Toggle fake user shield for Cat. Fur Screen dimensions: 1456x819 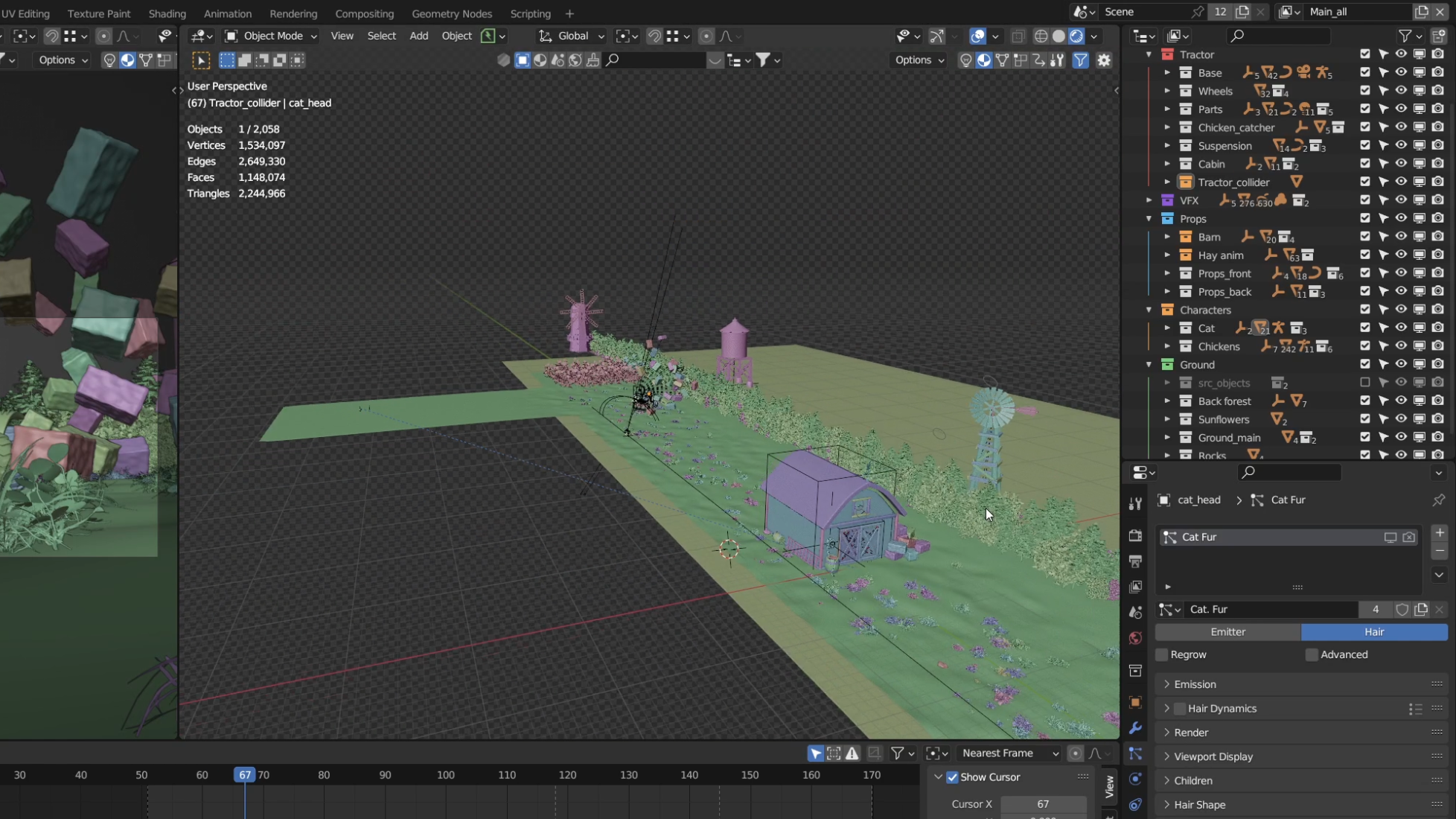pyautogui.click(x=1402, y=609)
